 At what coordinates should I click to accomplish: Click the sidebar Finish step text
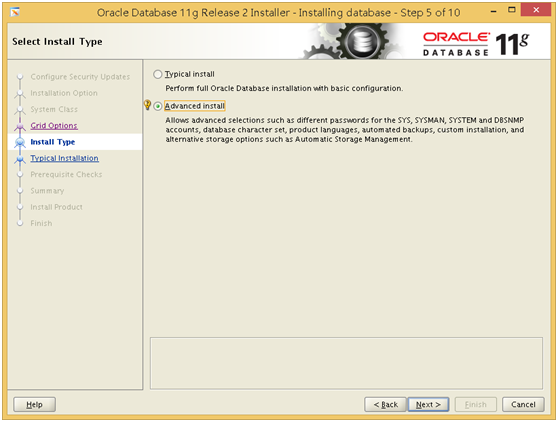tap(41, 223)
